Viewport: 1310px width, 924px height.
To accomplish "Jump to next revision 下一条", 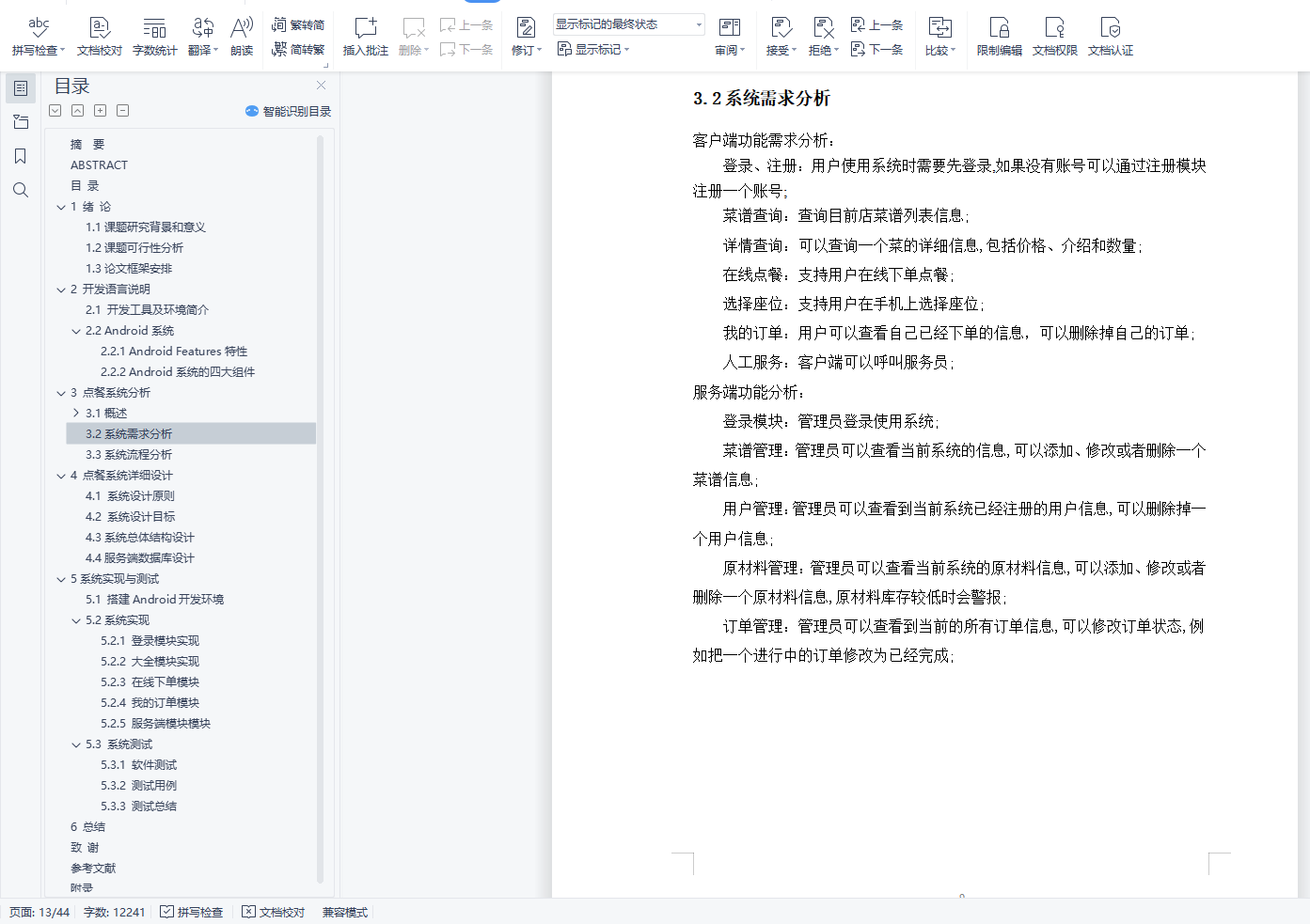I will (876, 50).
